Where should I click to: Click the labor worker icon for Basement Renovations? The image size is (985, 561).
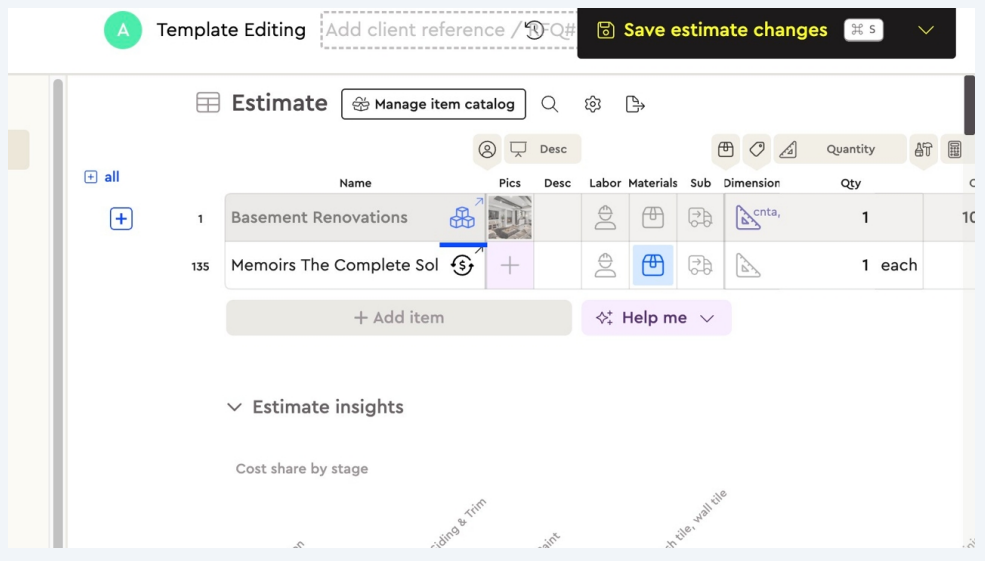click(x=605, y=218)
